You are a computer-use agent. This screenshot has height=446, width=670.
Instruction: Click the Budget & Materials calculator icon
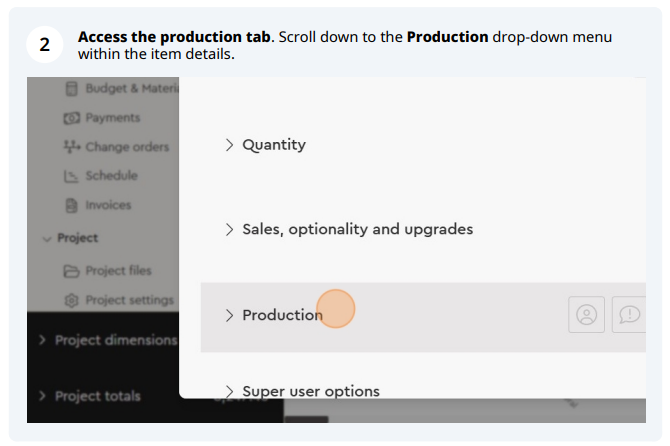[71, 88]
